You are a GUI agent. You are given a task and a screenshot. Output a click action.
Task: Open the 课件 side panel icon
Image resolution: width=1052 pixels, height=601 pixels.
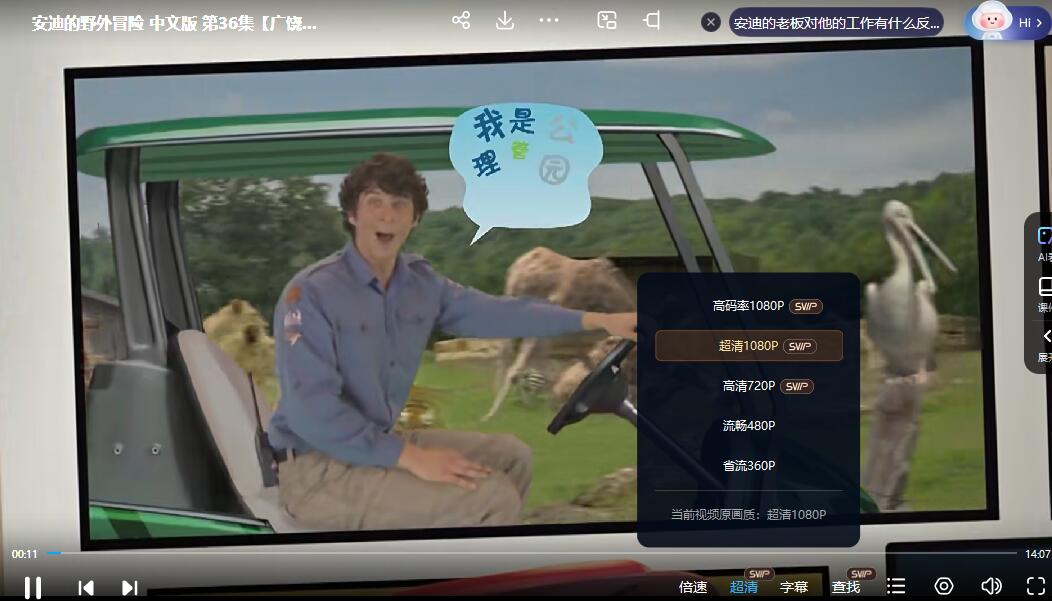tap(1045, 294)
